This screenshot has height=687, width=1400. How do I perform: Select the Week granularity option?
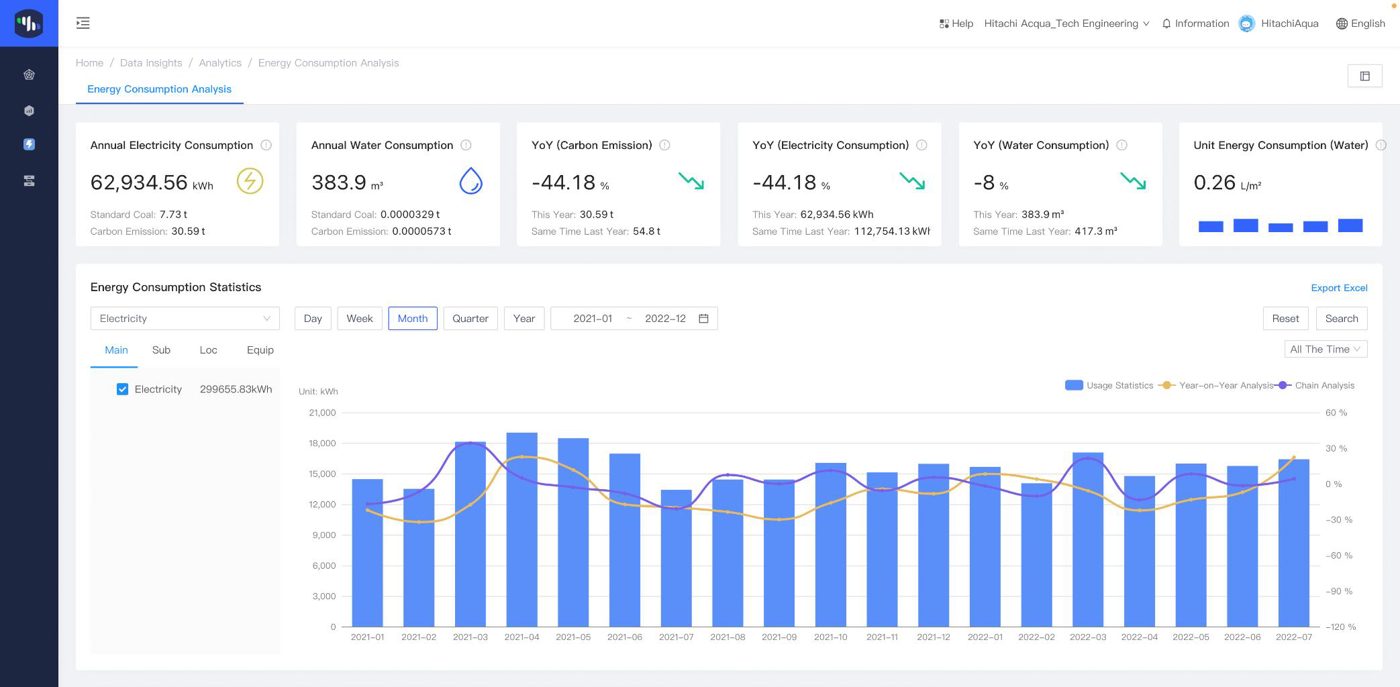360,319
